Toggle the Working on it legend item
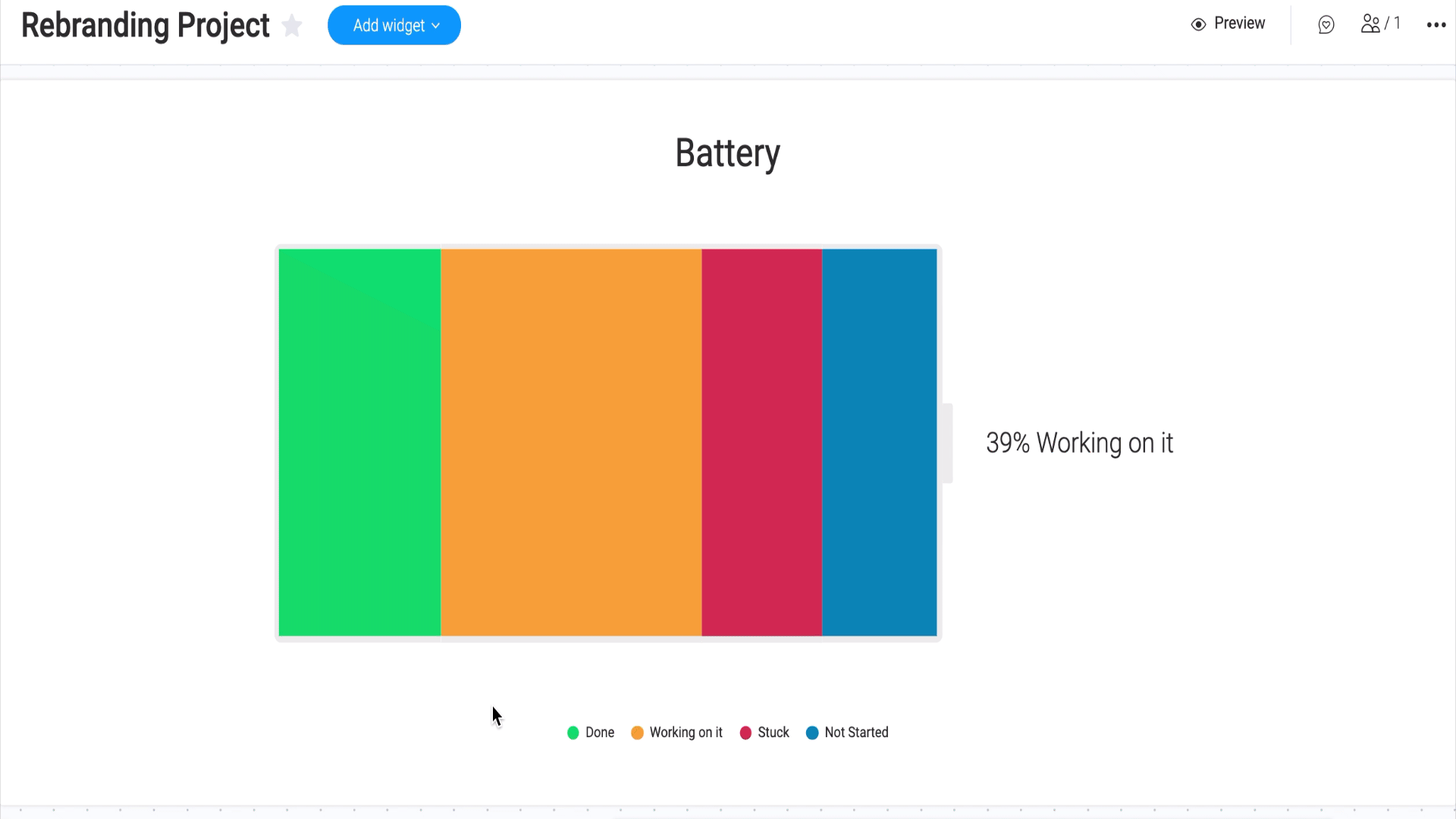Viewport: 1456px width, 819px height. (x=676, y=733)
